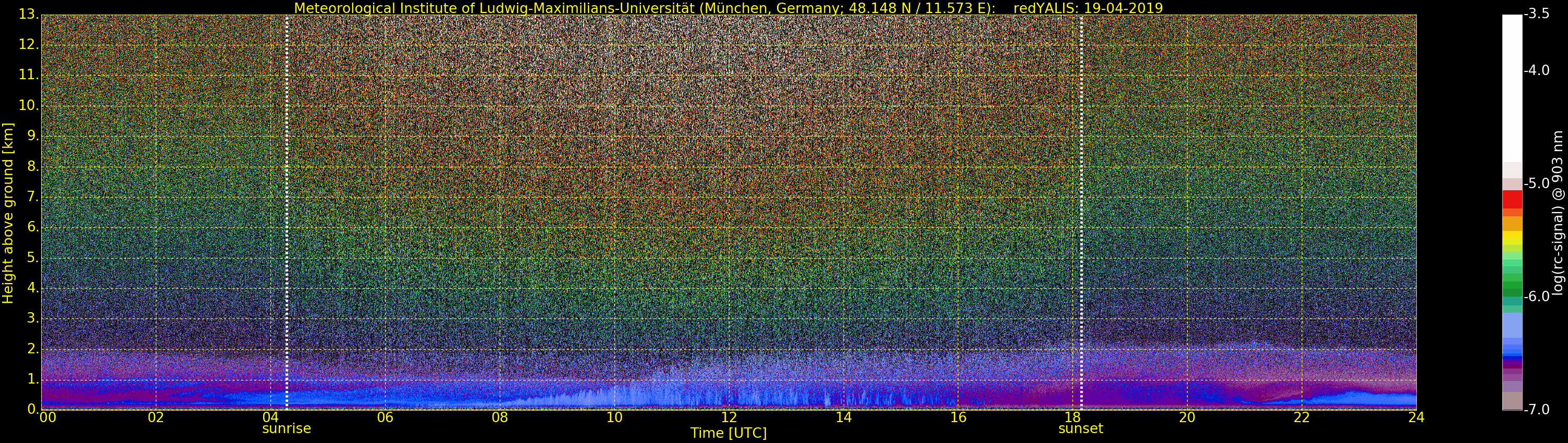Click the '18' time axis tick label
Image resolution: width=1568 pixels, height=443 pixels.
(x=1072, y=417)
